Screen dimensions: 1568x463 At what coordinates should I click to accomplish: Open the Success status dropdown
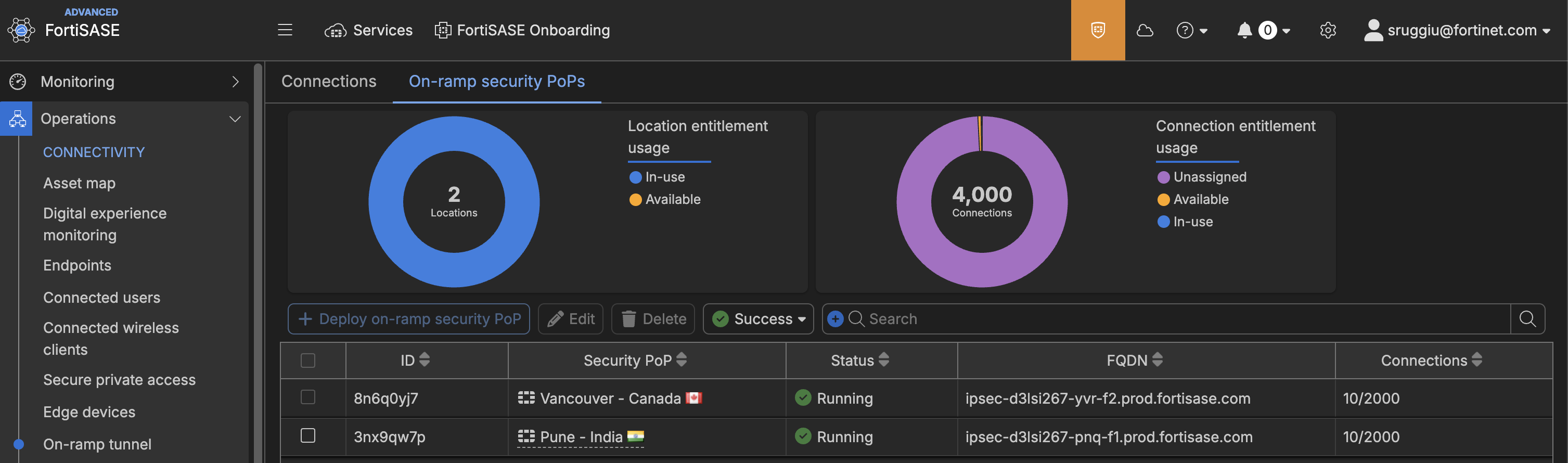tap(758, 319)
